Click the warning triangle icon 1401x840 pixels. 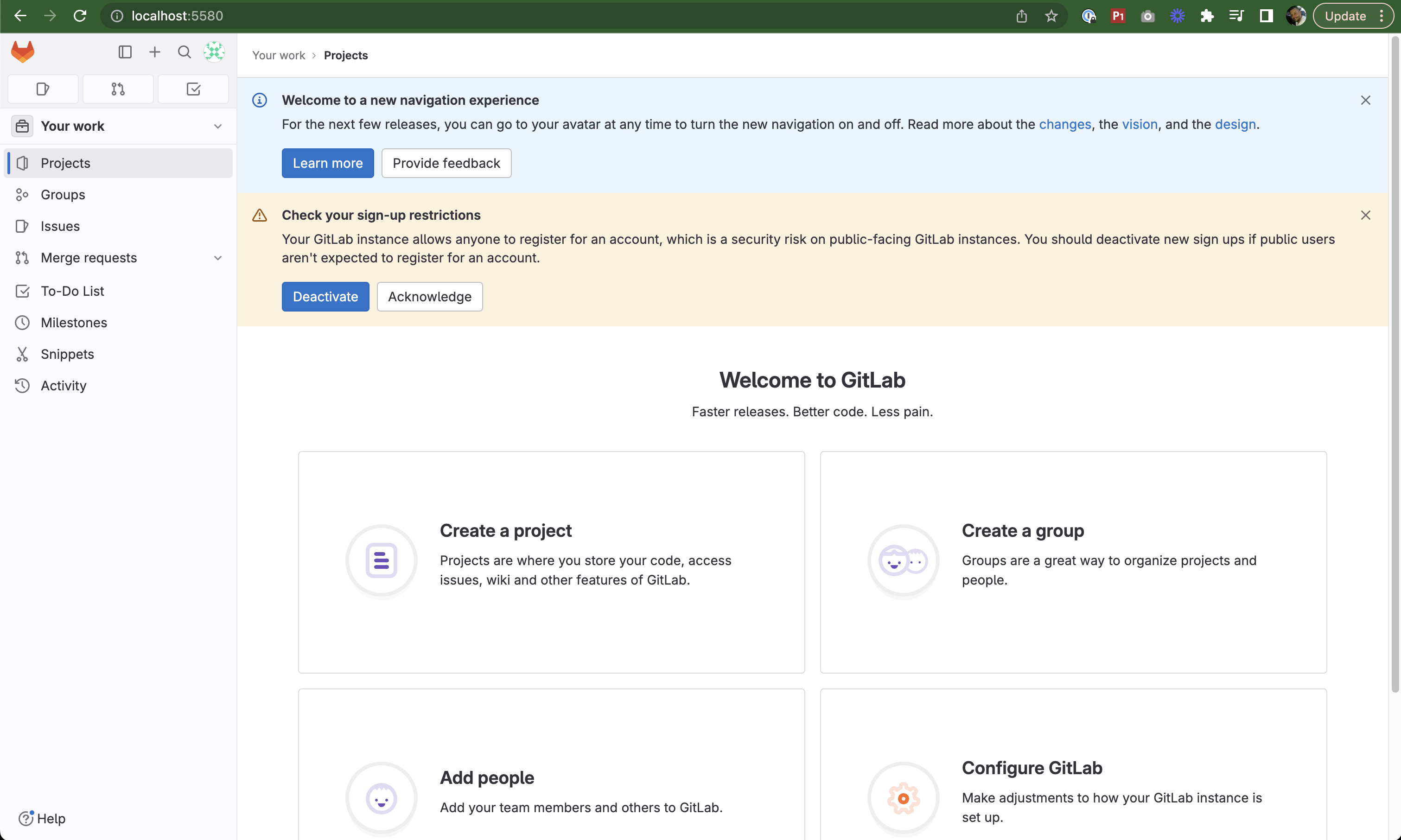(259, 215)
